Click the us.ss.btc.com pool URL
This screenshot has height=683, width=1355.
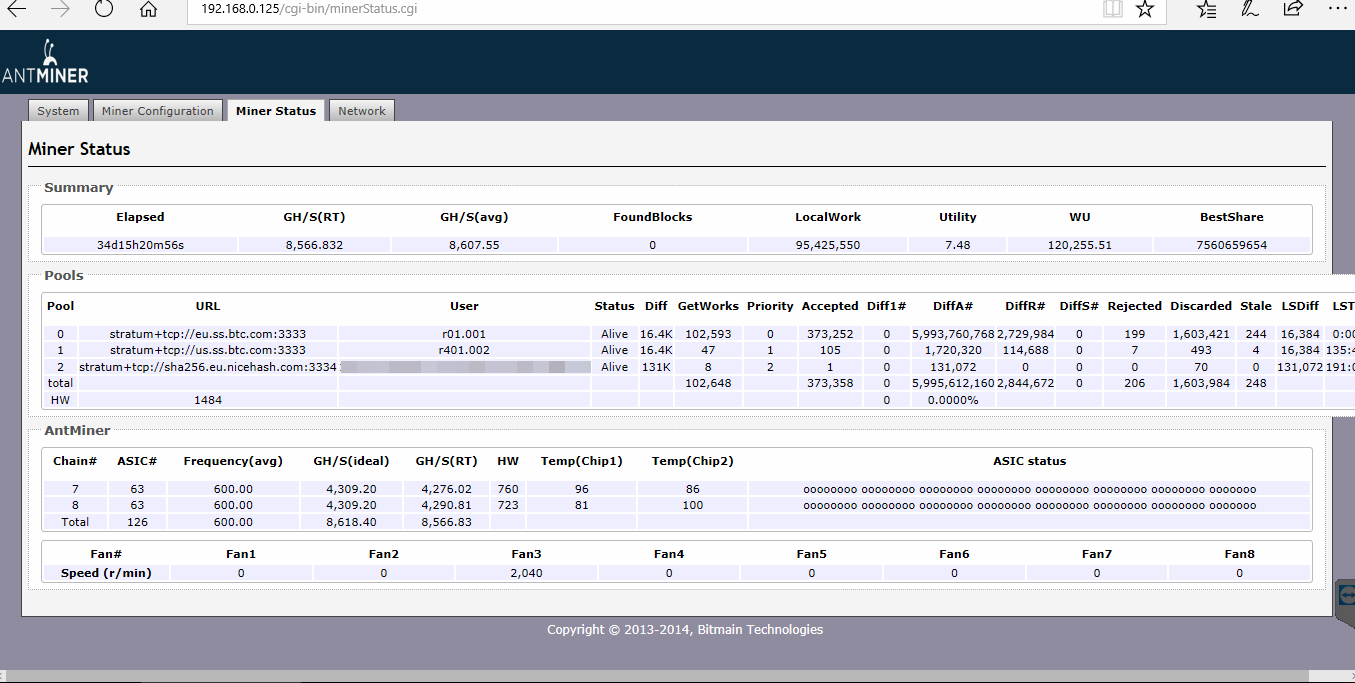coord(208,350)
